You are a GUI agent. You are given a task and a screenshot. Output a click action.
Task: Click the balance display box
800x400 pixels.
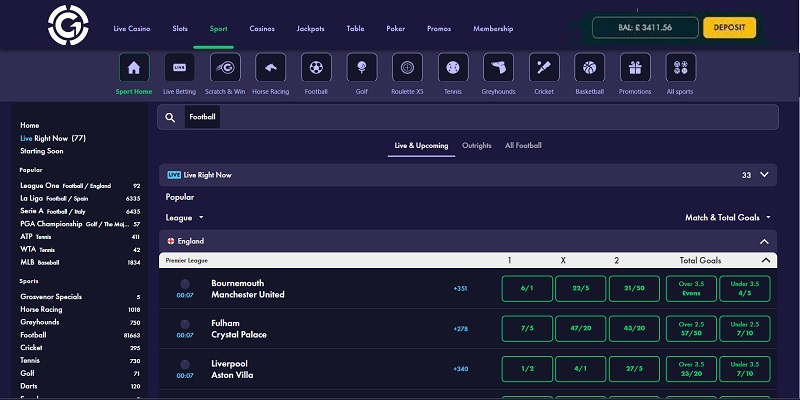(x=645, y=28)
